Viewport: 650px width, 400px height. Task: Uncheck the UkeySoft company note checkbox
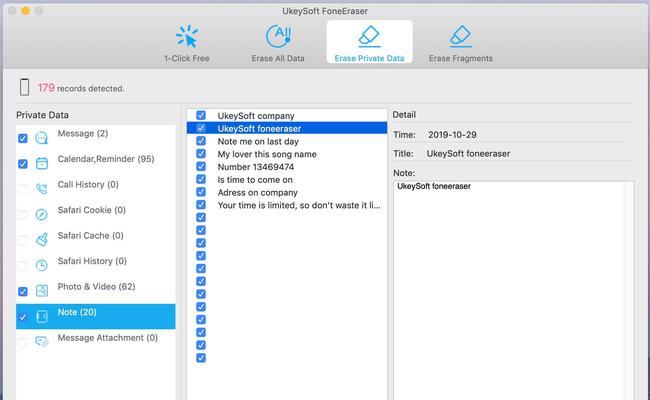(x=201, y=115)
